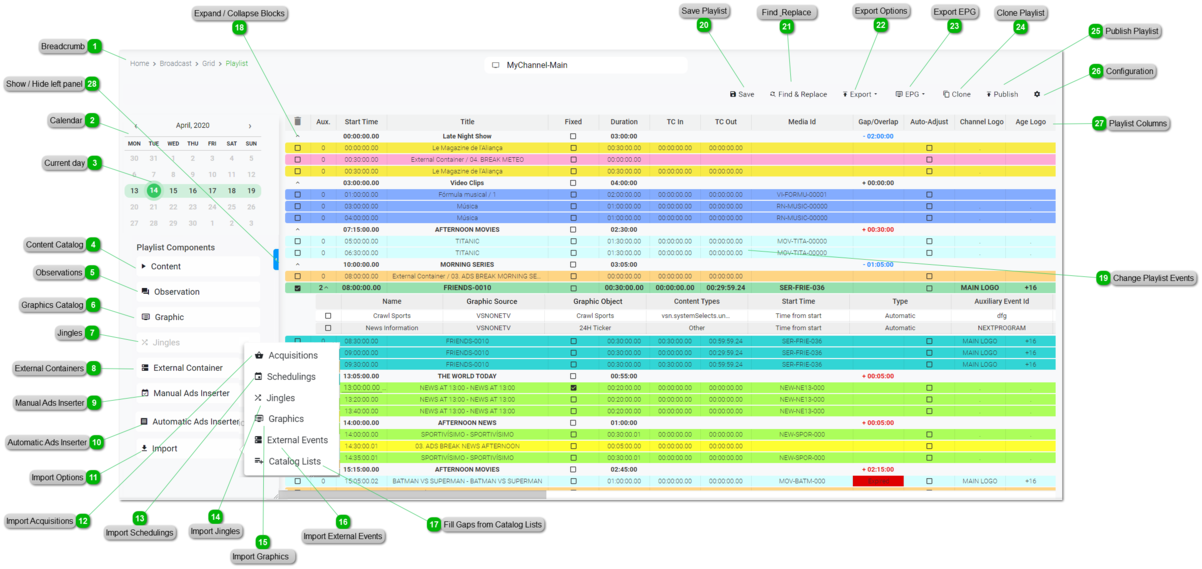Click the Manual Ads Inserter icon
1202x569 pixels.
tap(145, 393)
